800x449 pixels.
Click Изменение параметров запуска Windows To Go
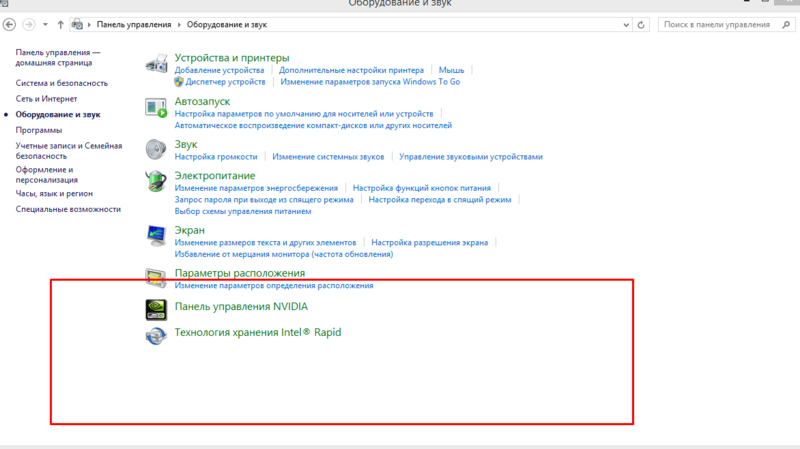(370, 82)
